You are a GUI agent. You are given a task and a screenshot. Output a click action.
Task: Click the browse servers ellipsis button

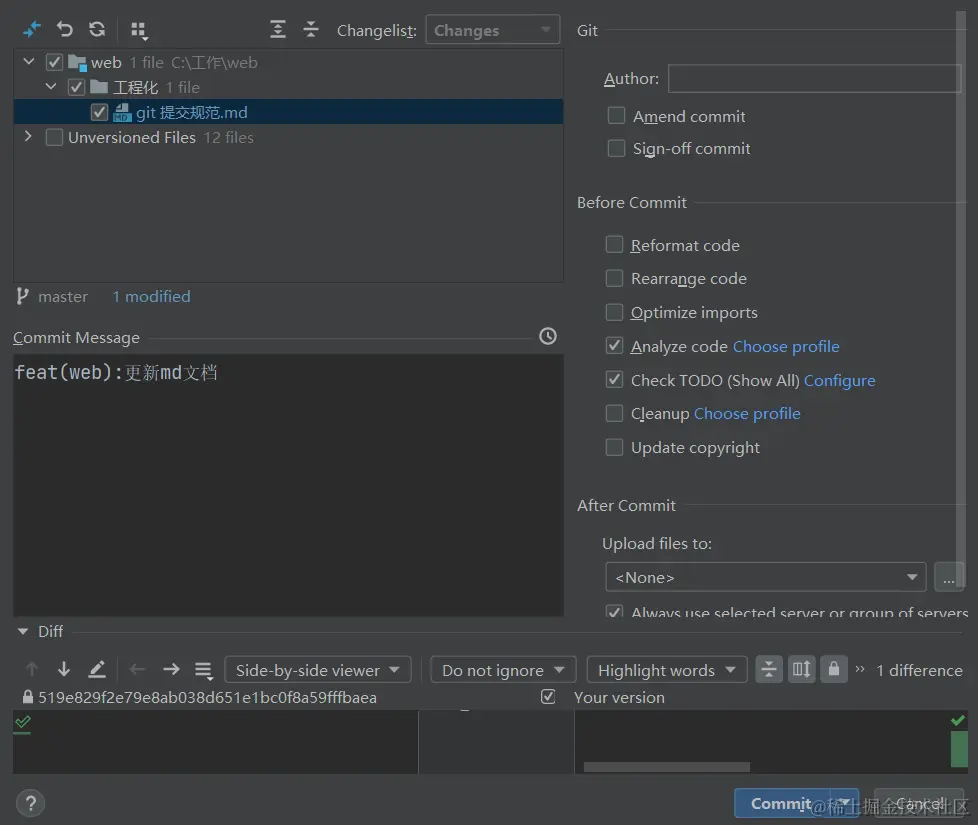pos(949,577)
